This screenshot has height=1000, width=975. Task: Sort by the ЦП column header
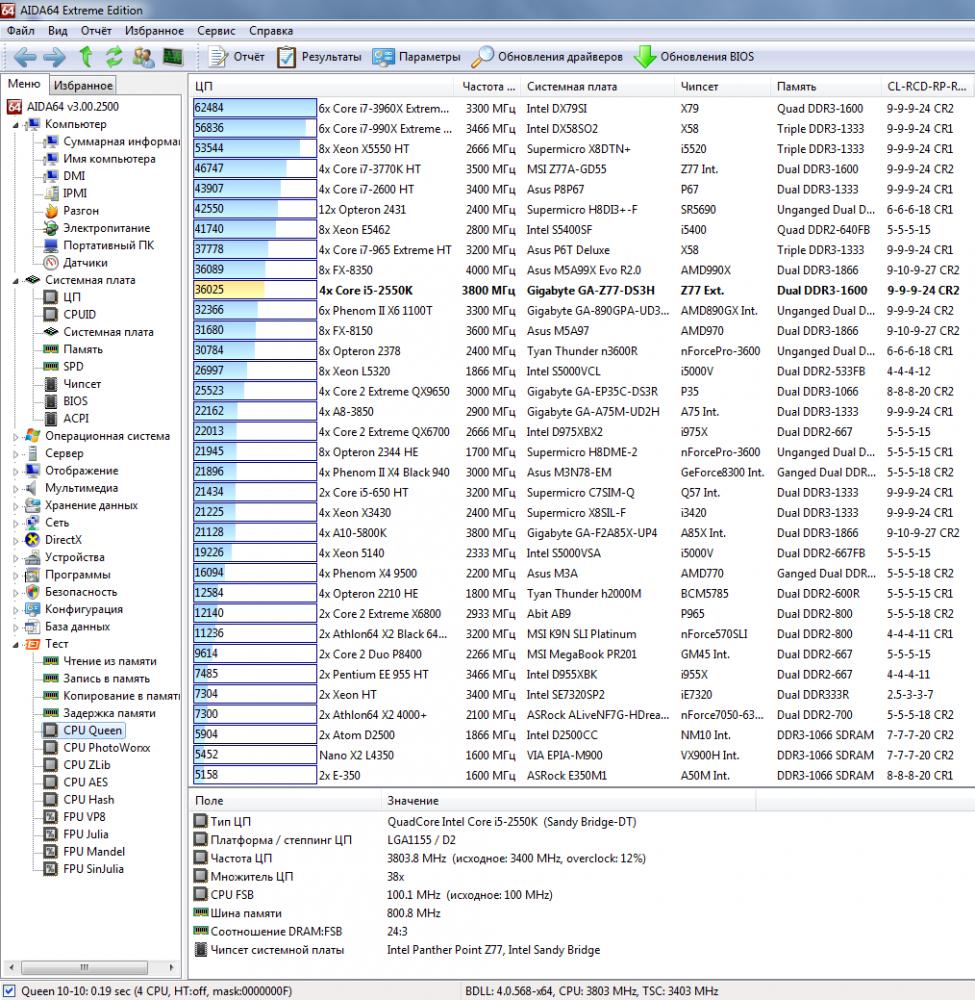(322, 86)
